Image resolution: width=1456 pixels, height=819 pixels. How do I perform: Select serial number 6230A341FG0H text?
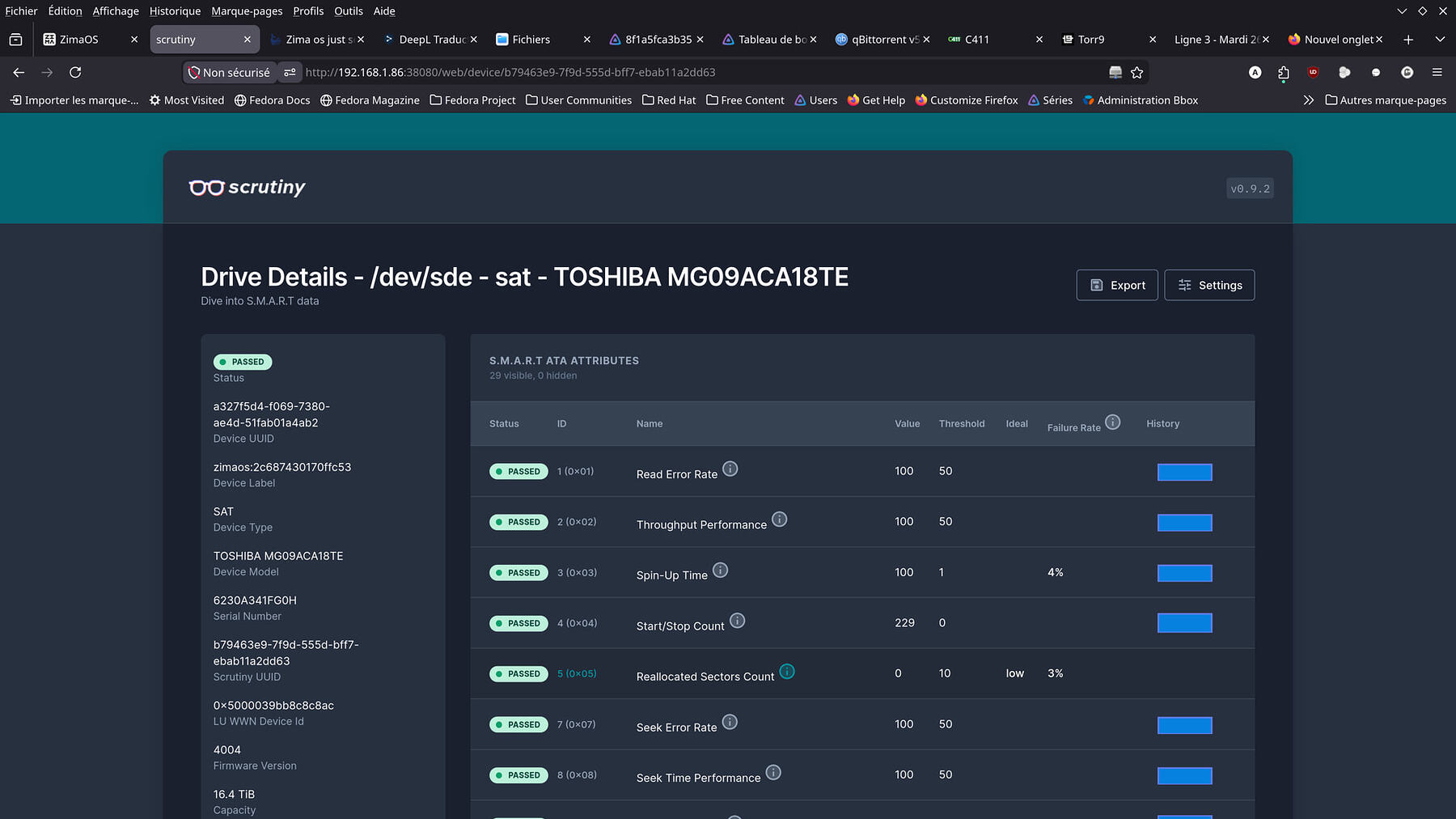pyautogui.click(x=255, y=600)
